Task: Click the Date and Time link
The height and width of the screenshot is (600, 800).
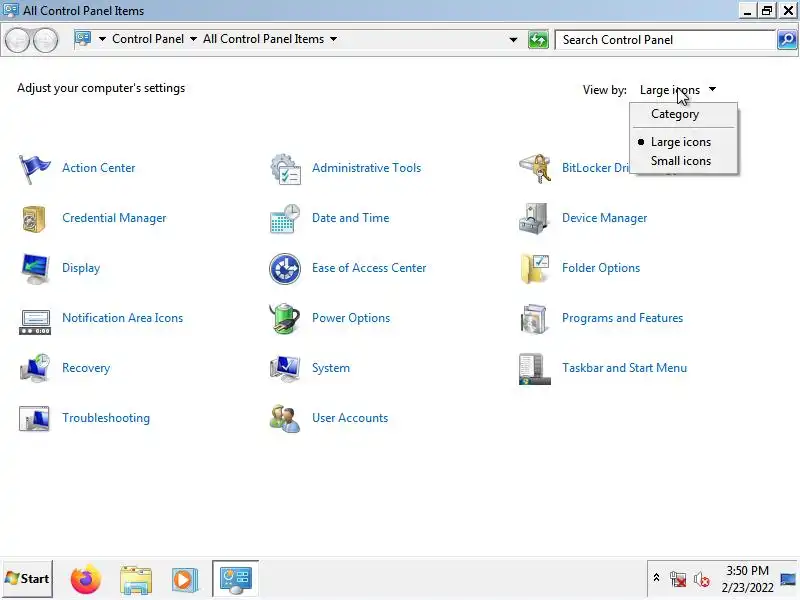Action: point(351,218)
